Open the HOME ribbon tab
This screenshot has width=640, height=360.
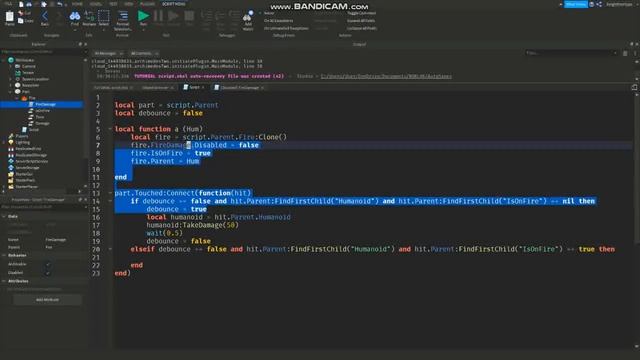click(77, 4)
